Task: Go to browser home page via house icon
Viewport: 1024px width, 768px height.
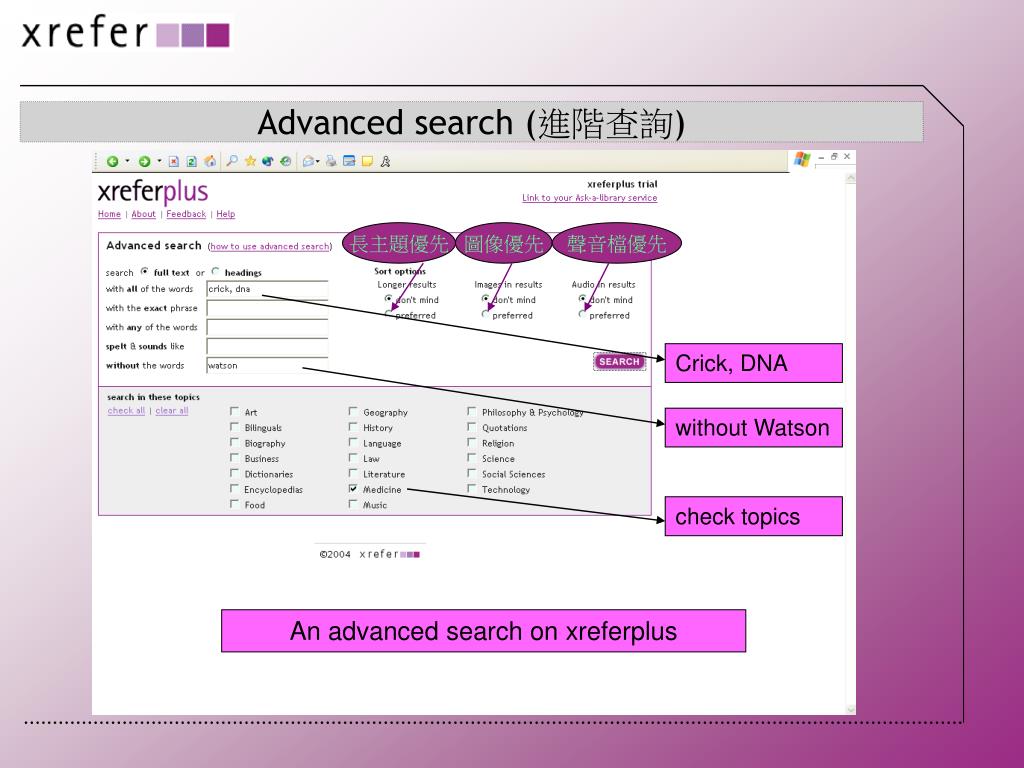Action: pyautogui.click(x=210, y=161)
